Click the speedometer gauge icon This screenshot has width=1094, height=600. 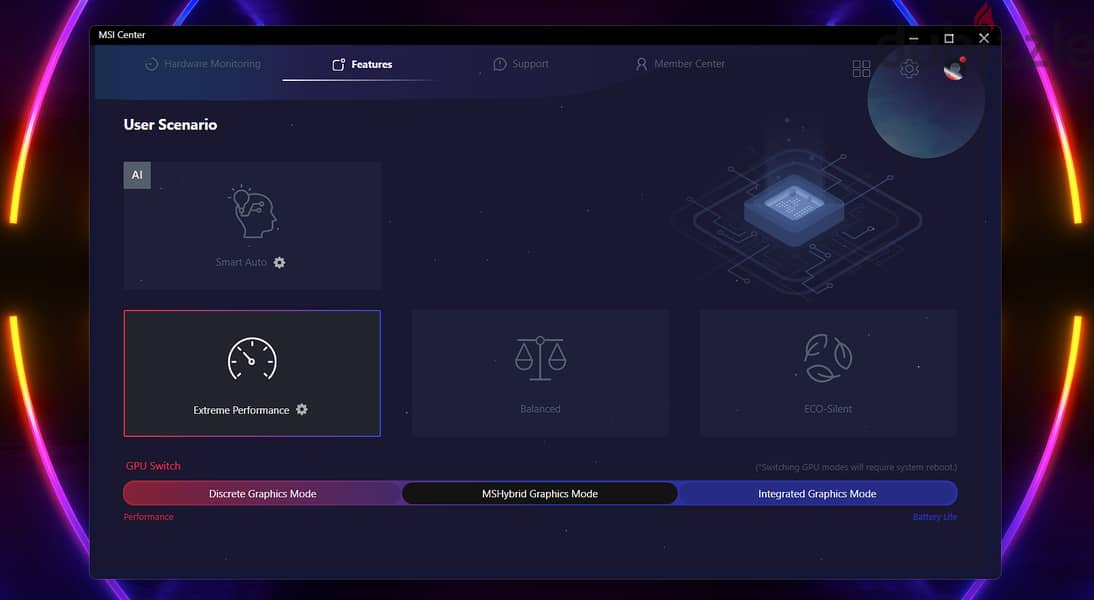252,359
